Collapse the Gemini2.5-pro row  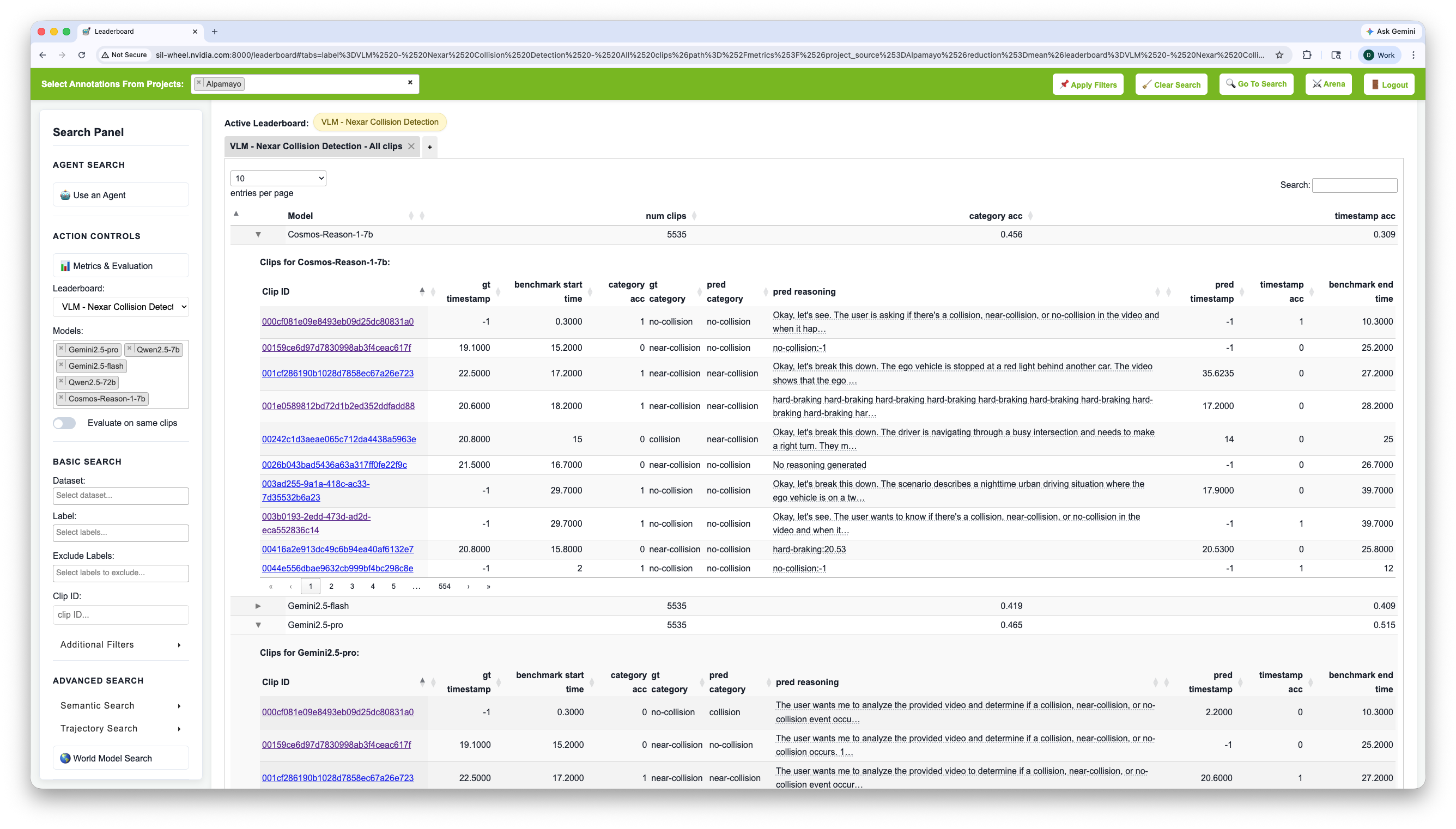(x=258, y=625)
